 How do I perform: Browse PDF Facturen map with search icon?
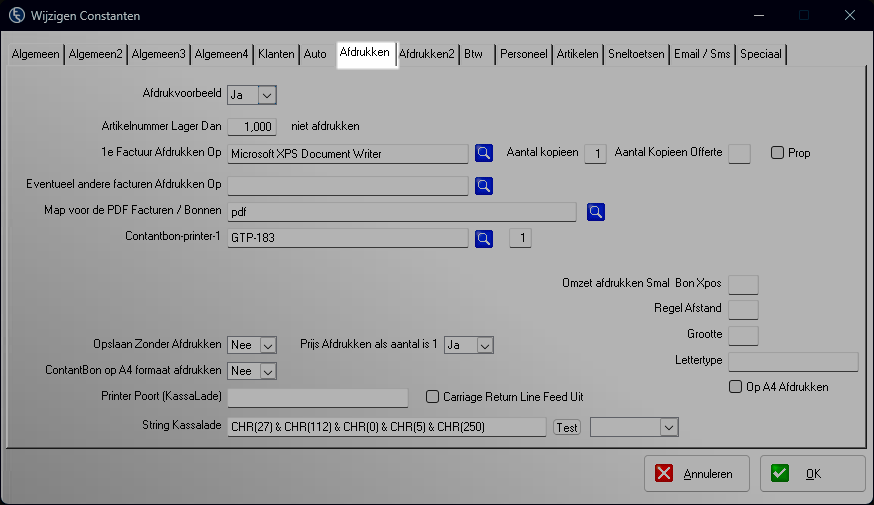coord(596,211)
